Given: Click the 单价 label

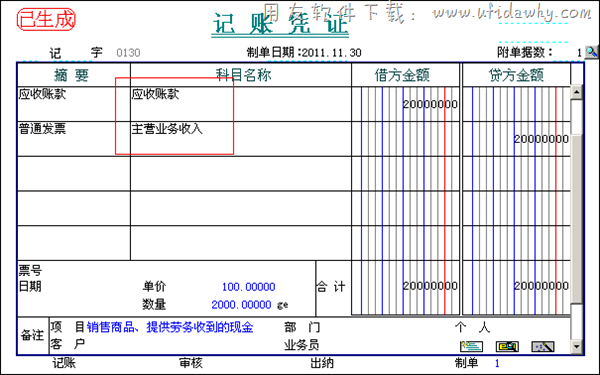Looking at the screenshot, I should [154, 286].
